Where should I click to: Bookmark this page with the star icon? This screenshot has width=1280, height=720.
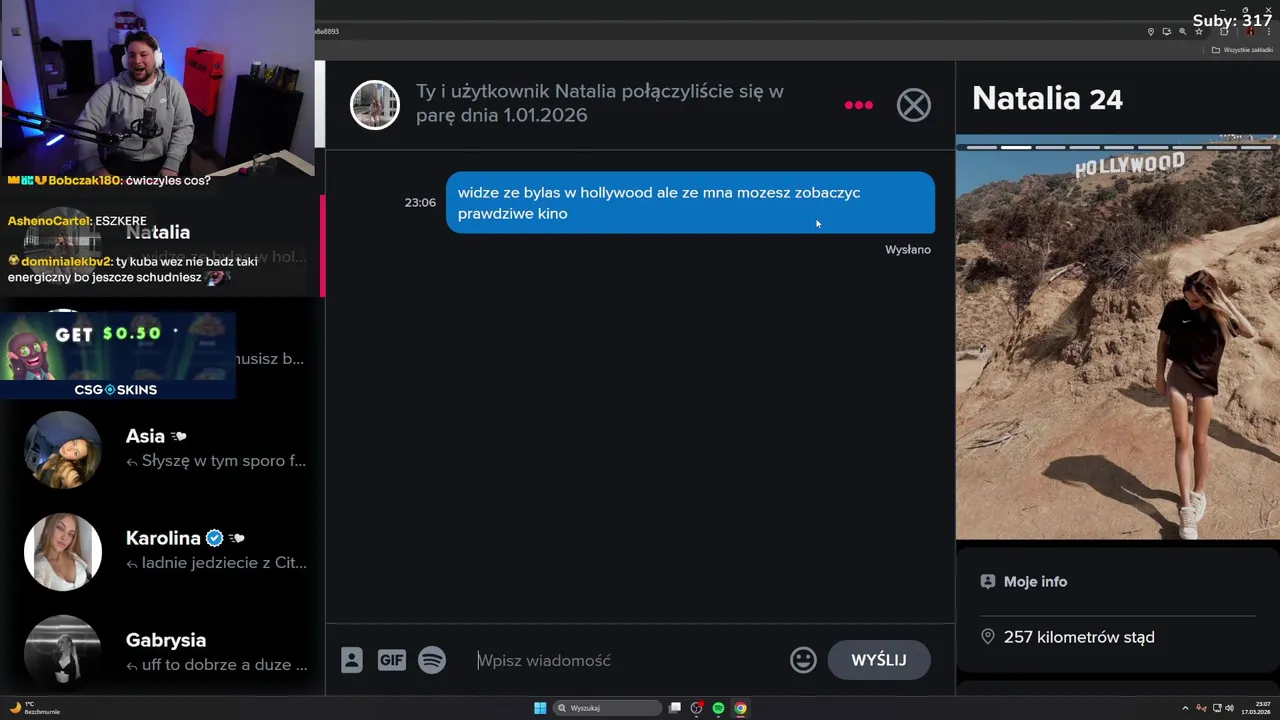pos(1199,31)
